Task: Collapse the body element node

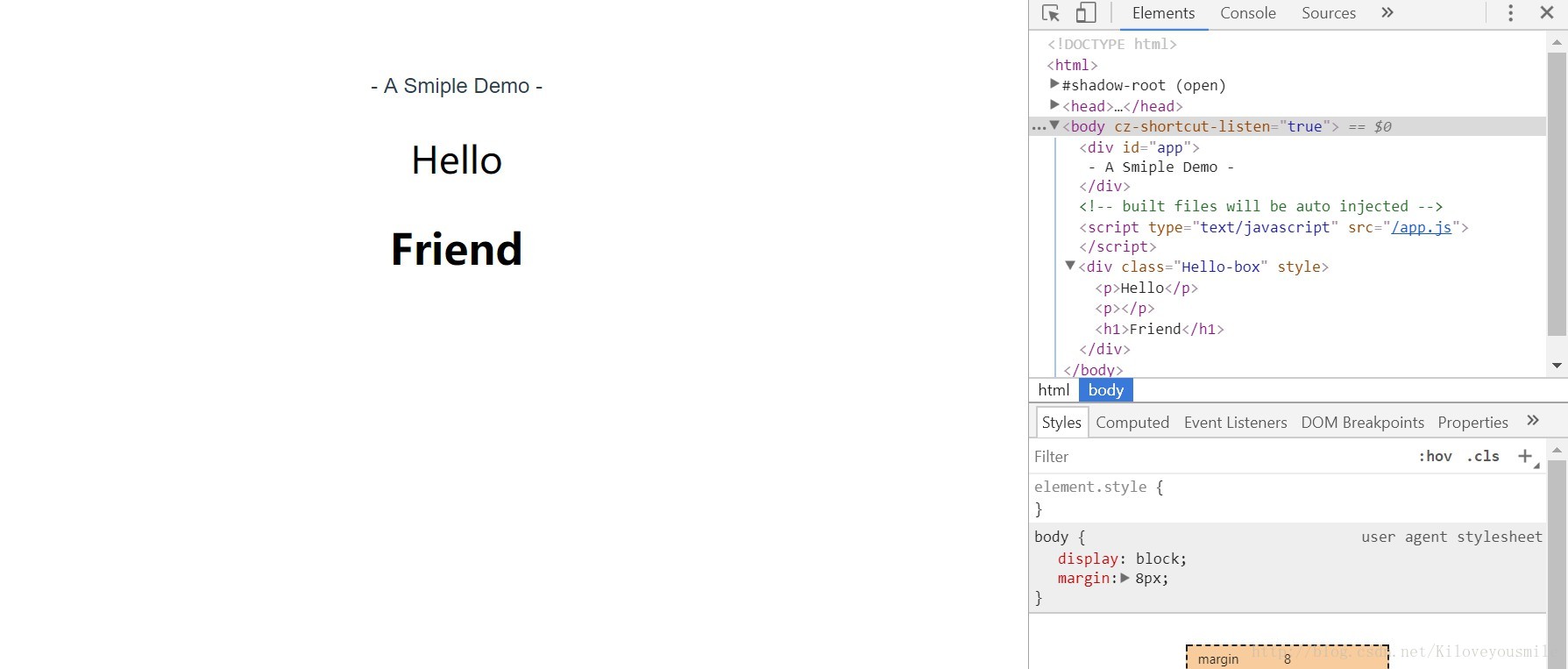Action: point(1054,125)
